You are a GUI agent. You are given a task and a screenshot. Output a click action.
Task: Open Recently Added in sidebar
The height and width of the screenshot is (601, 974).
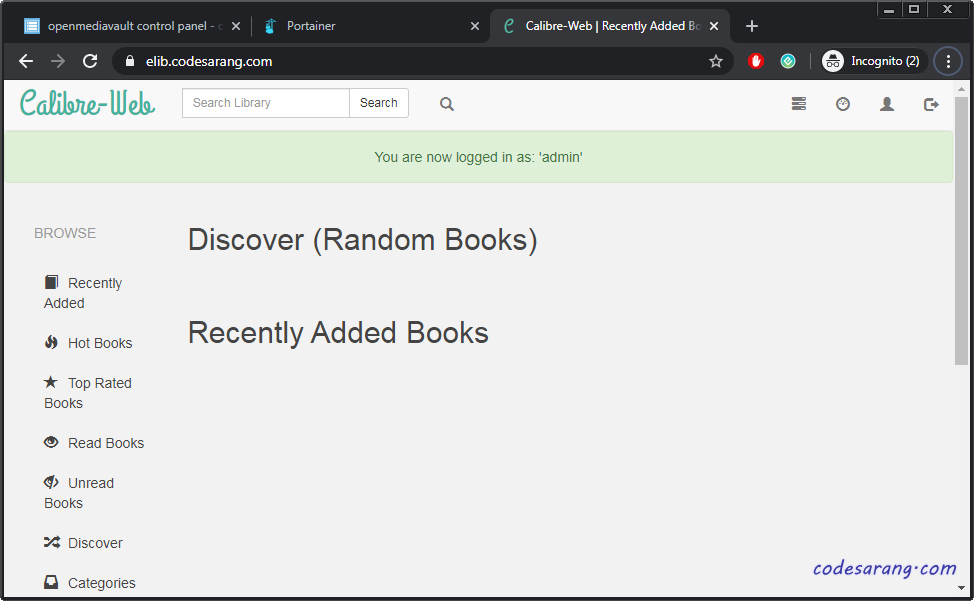click(83, 293)
